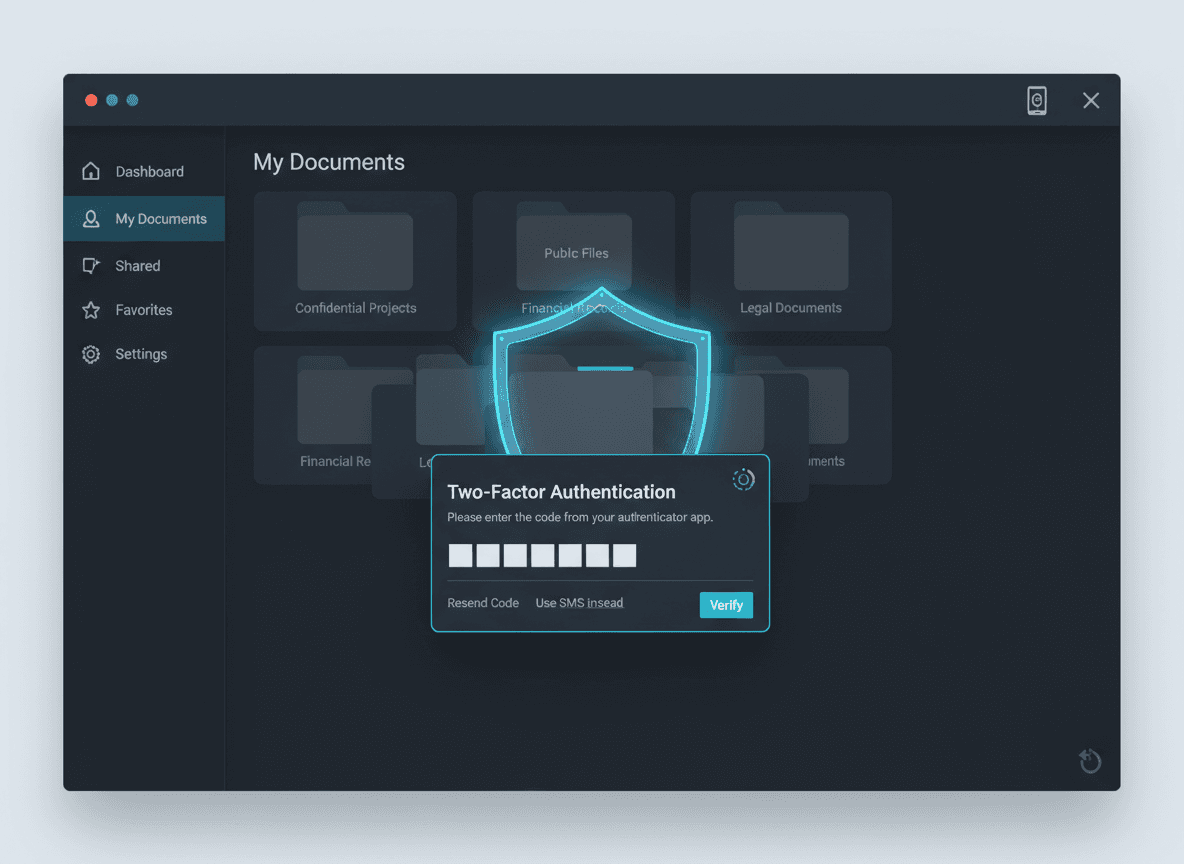The height and width of the screenshot is (864, 1184).
Task: Click the Dashboard home icon
Action: pos(89,171)
